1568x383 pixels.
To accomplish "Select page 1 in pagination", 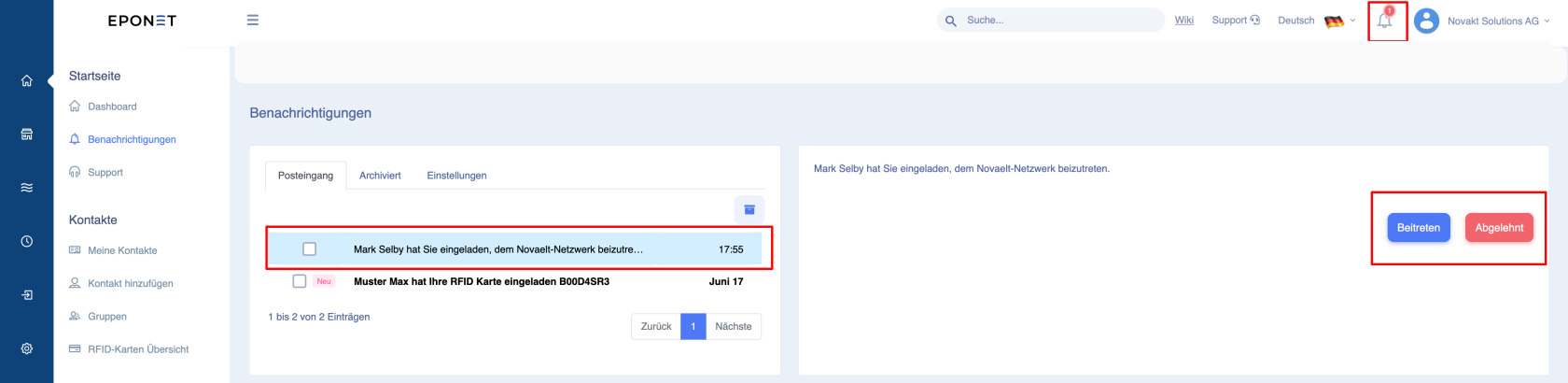I will [693, 326].
